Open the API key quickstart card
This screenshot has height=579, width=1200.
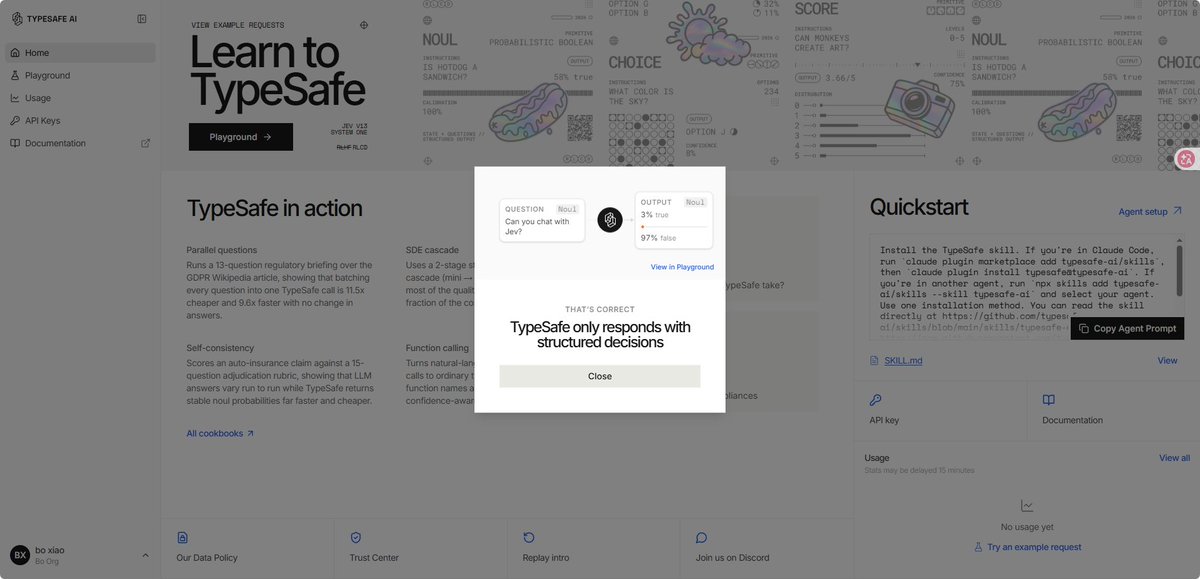940,410
